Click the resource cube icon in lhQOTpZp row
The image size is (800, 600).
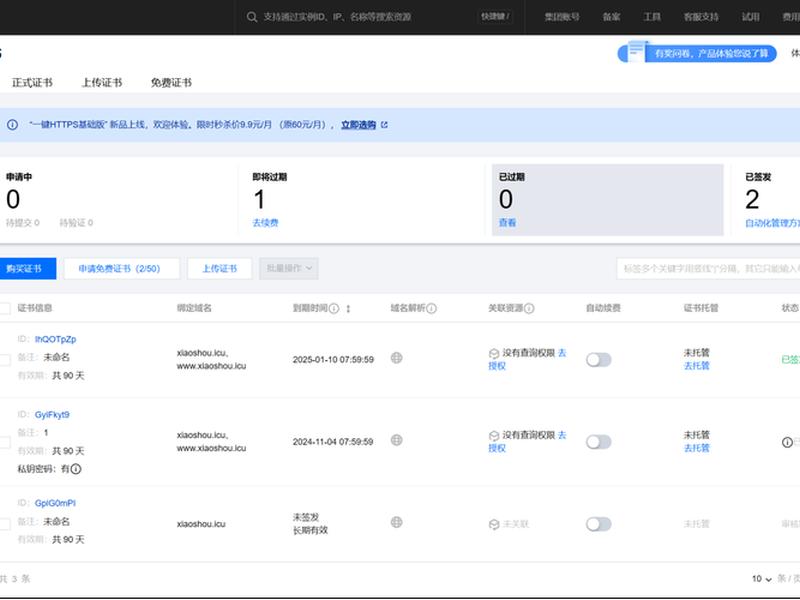(493, 354)
